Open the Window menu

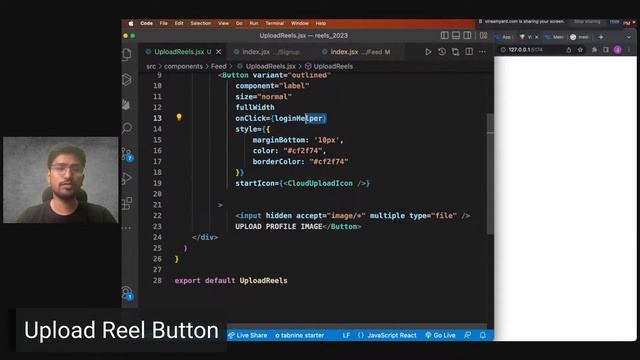[x=300, y=23]
